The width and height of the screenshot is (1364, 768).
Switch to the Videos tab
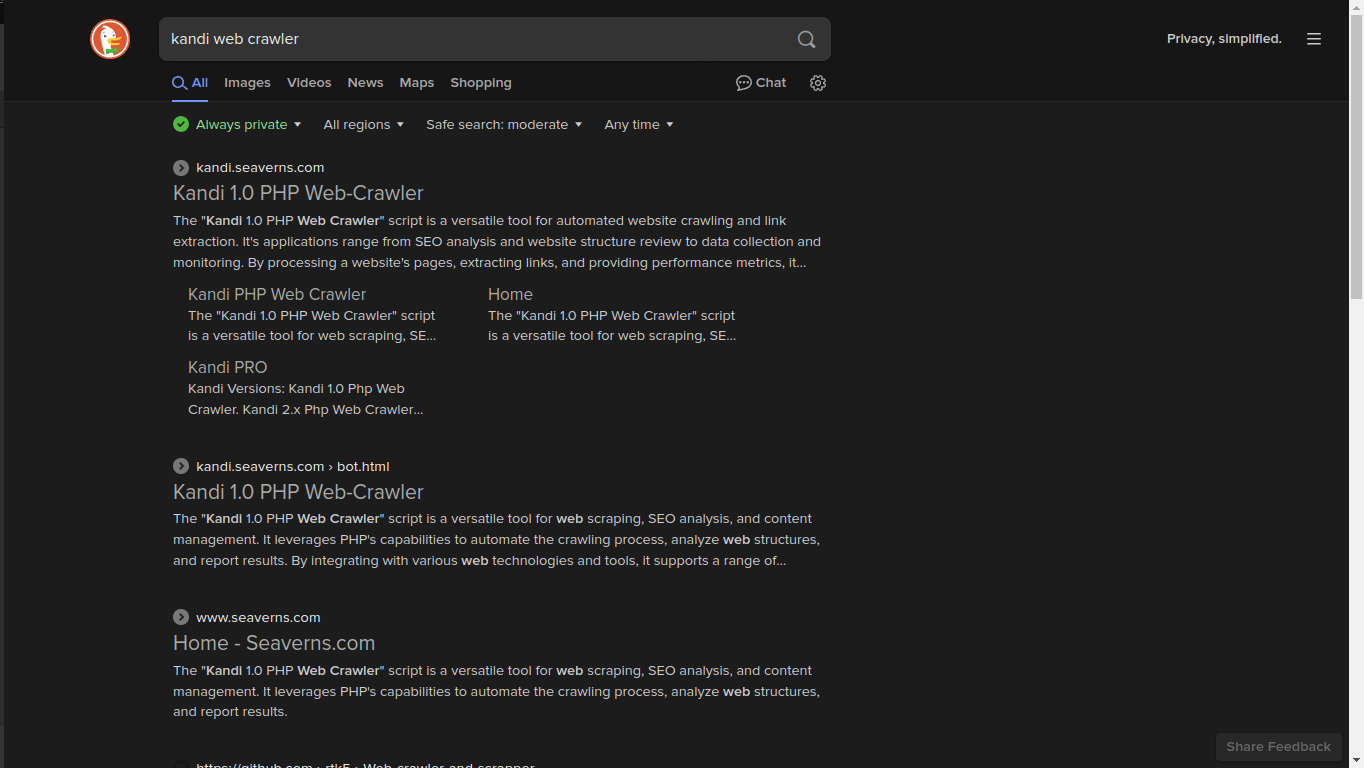309,83
